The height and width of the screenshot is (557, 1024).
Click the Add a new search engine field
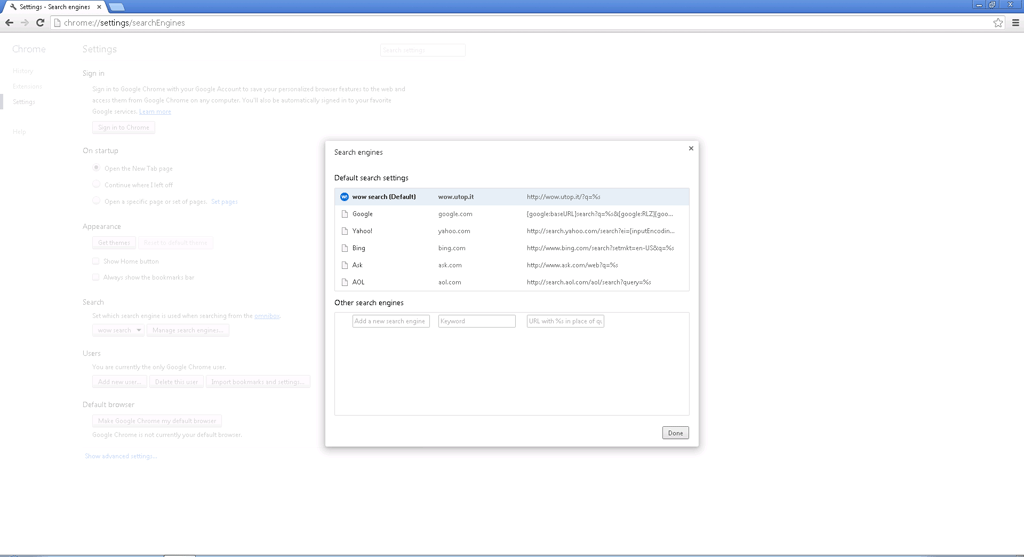[x=390, y=321]
